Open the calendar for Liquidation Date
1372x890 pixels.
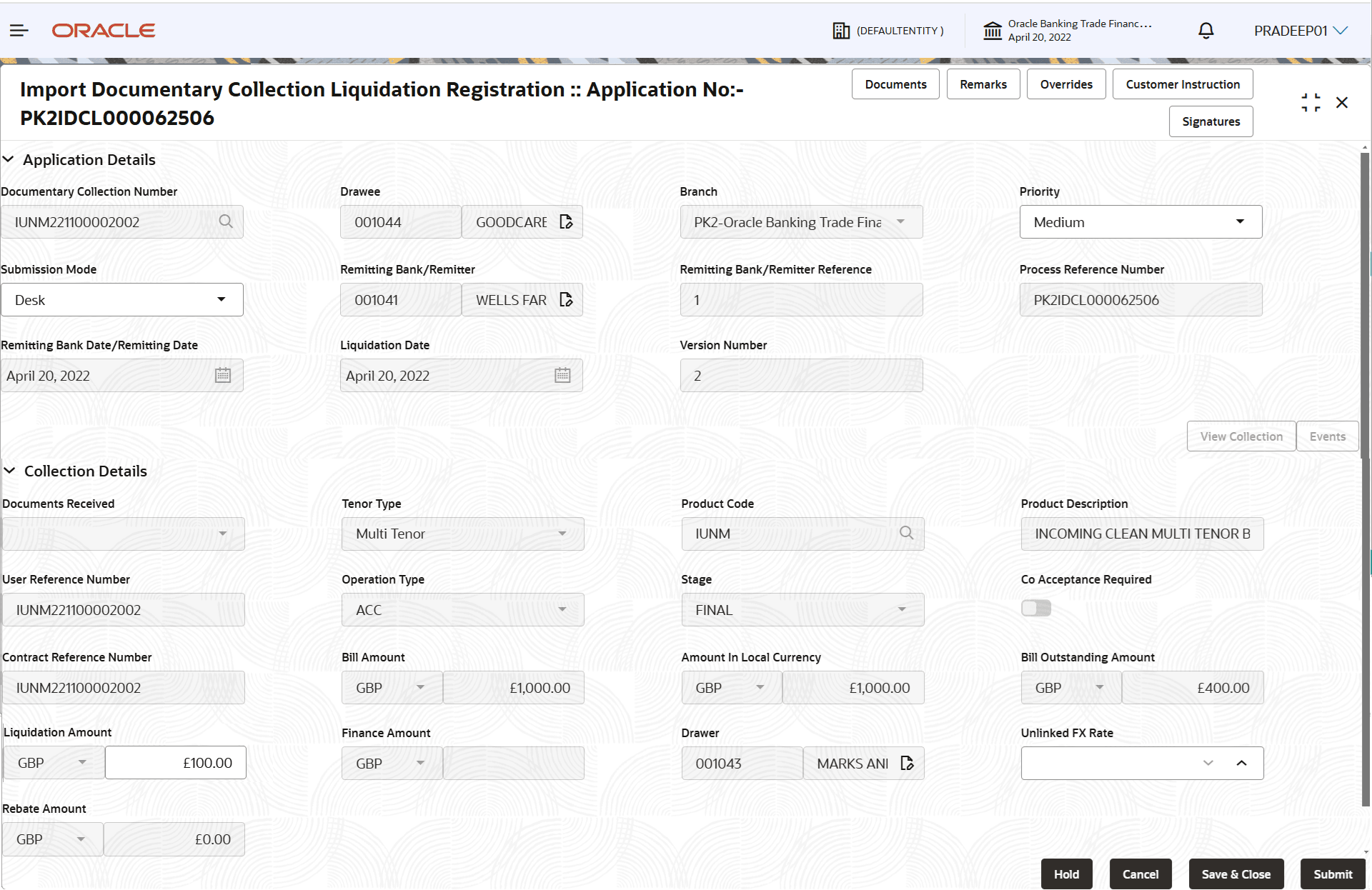click(562, 375)
